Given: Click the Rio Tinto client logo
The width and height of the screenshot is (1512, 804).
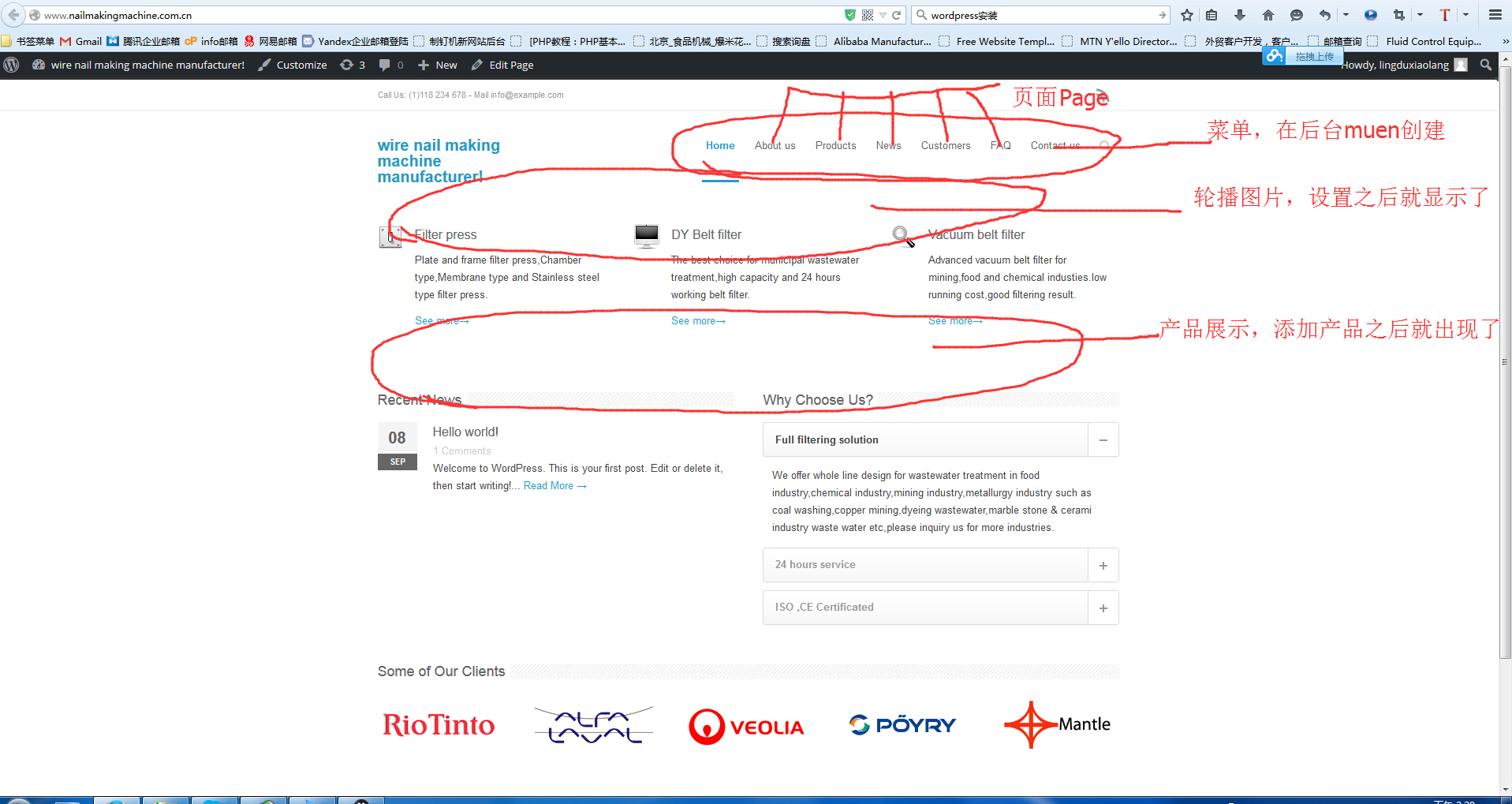Looking at the screenshot, I should pyautogui.click(x=439, y=725).
